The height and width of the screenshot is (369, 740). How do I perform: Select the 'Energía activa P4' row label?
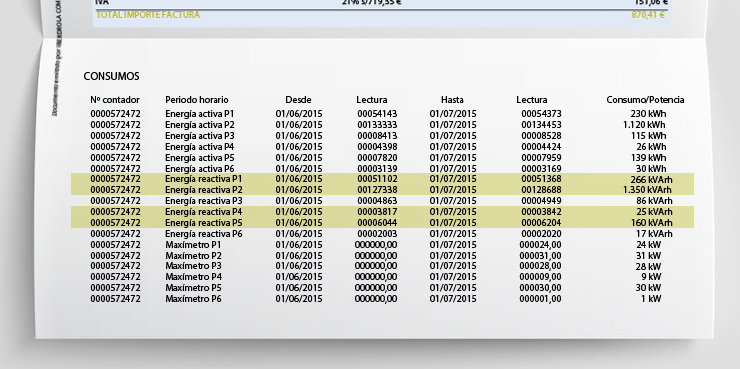pyautogui.click(x=200, y=147)
